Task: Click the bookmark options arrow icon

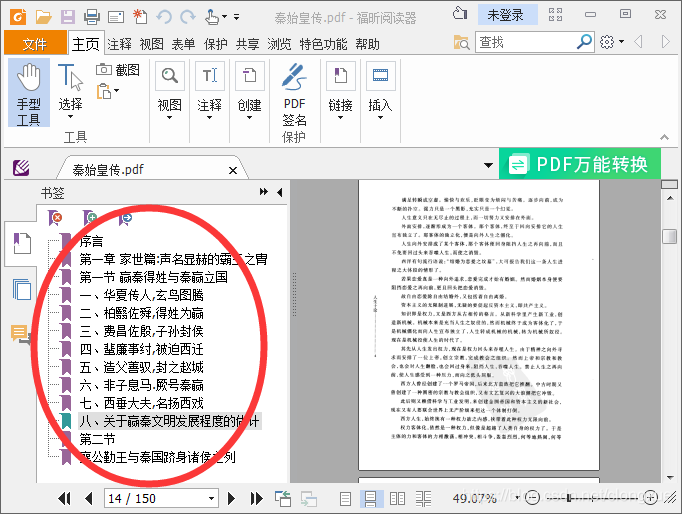Action: coord(125,217)
